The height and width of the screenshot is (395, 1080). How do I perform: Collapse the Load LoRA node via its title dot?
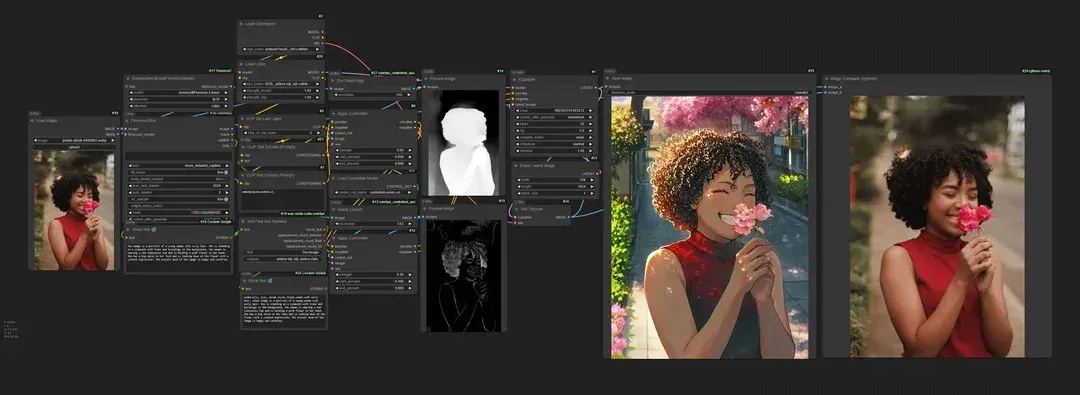pos(241,64)
